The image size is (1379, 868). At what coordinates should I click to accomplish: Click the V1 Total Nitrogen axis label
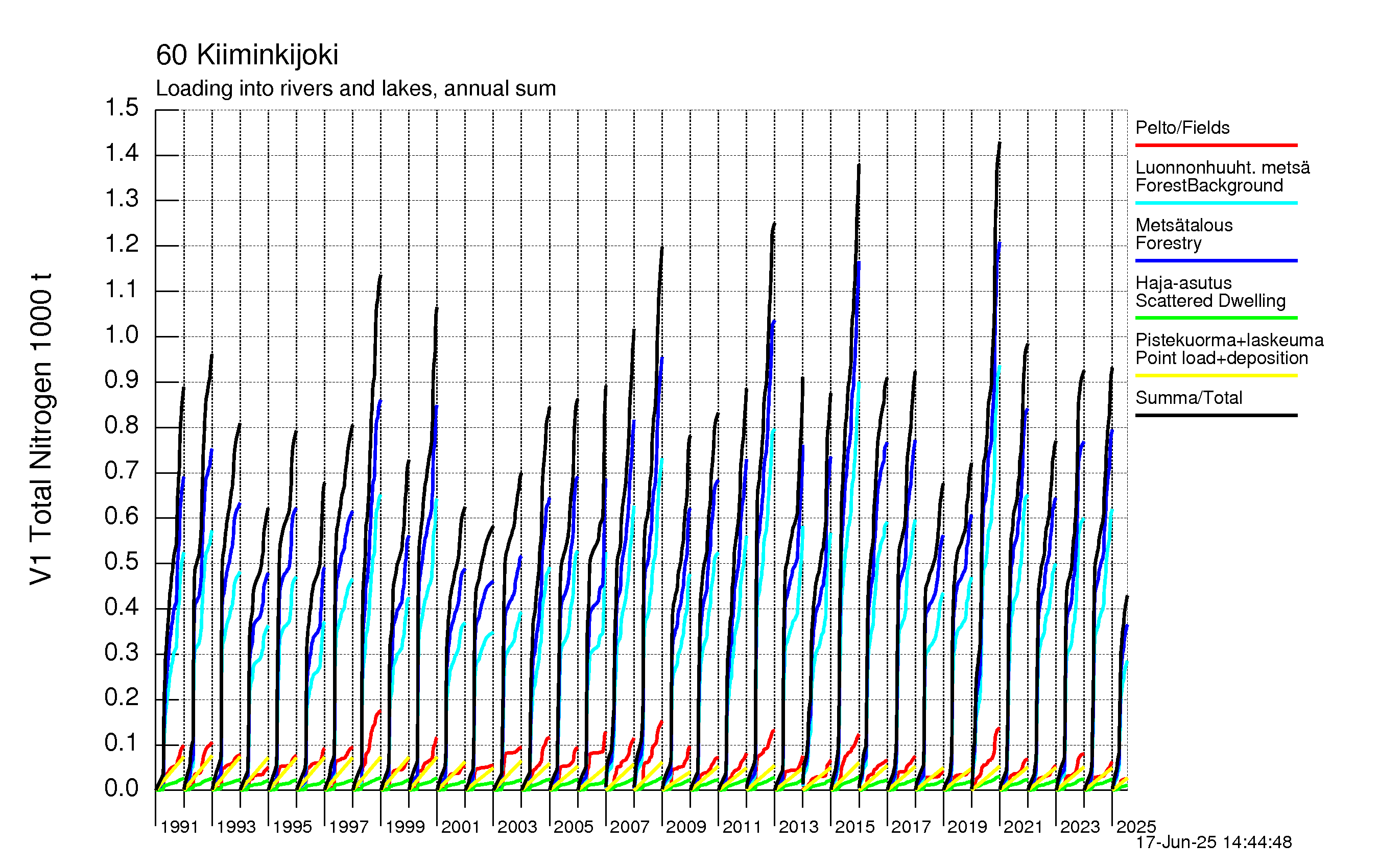pyautogui.click(x=41, y=428)
